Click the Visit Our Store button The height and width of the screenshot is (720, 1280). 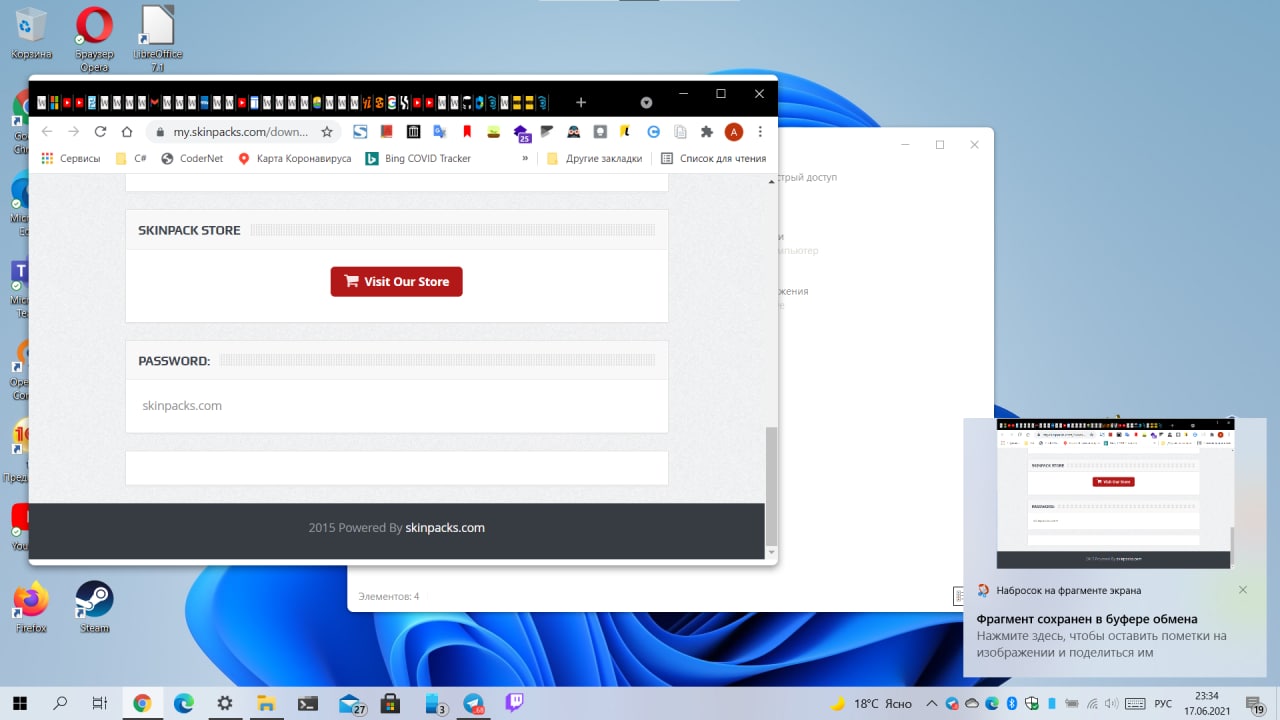397,281
